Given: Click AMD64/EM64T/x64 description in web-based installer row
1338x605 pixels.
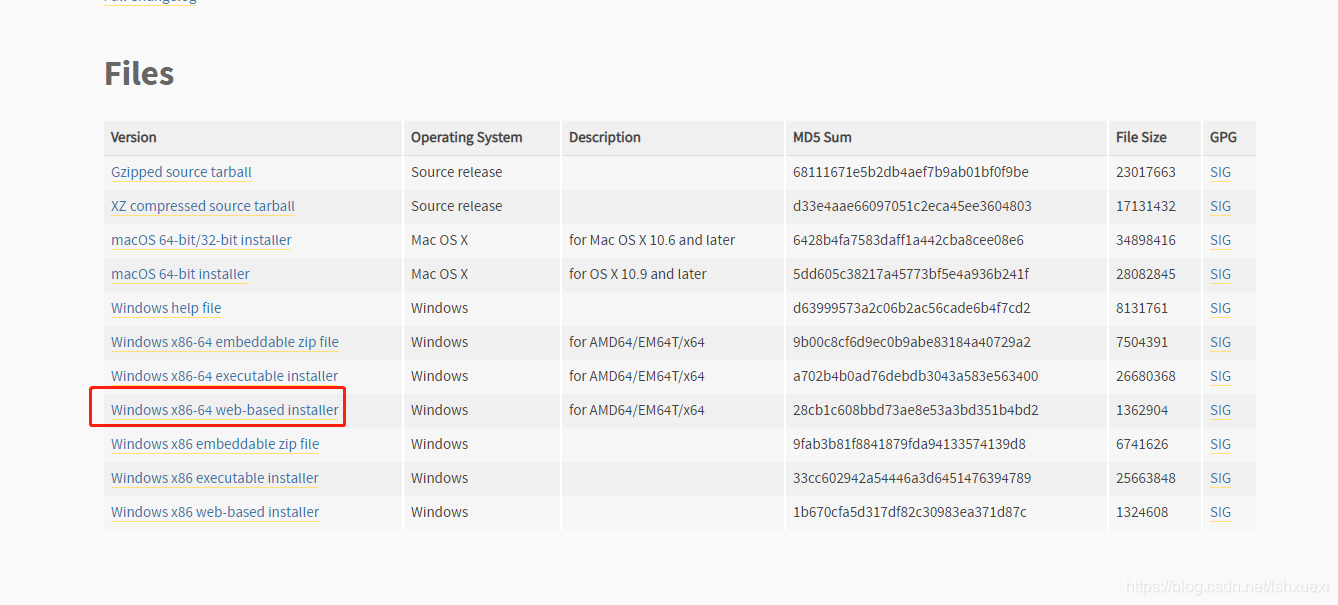Looking at the screenshot, I should (x=637, y=410).
